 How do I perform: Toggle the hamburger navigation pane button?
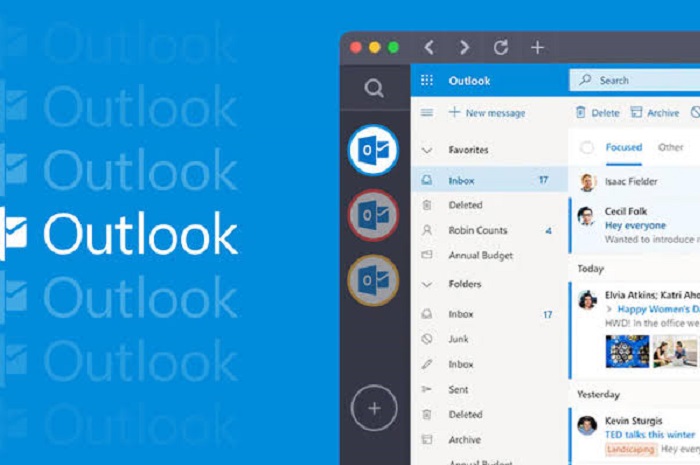coord(427,113)
